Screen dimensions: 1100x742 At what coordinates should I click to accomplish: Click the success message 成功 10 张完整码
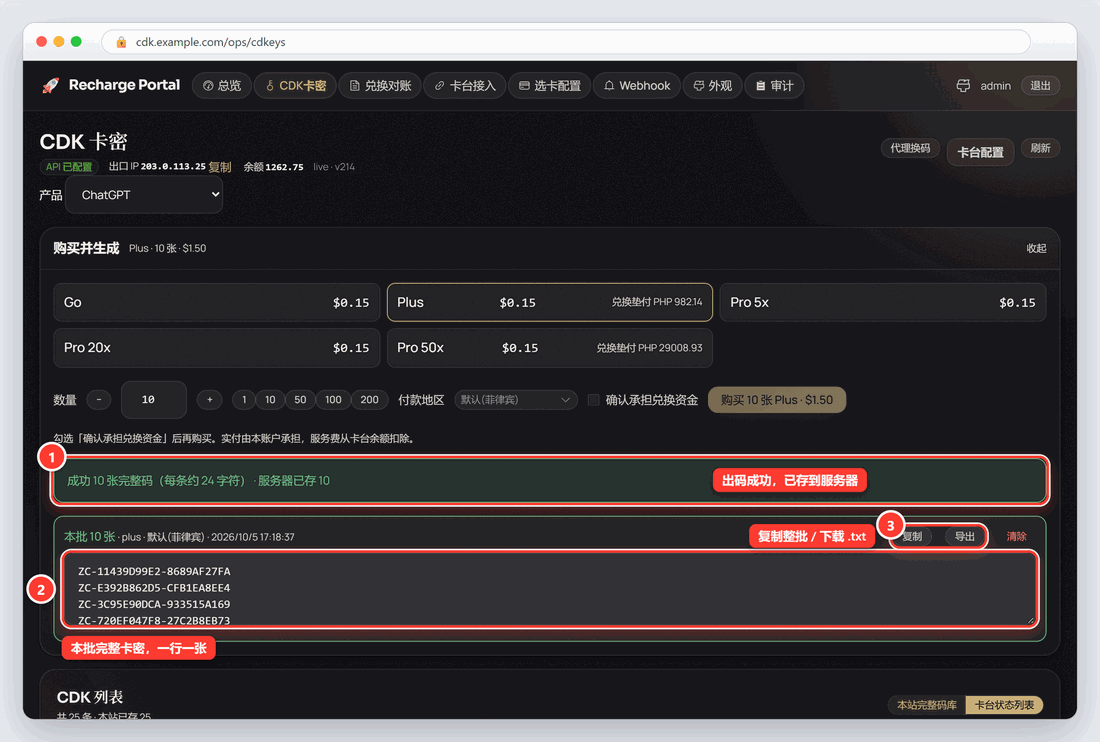[198, 480]
